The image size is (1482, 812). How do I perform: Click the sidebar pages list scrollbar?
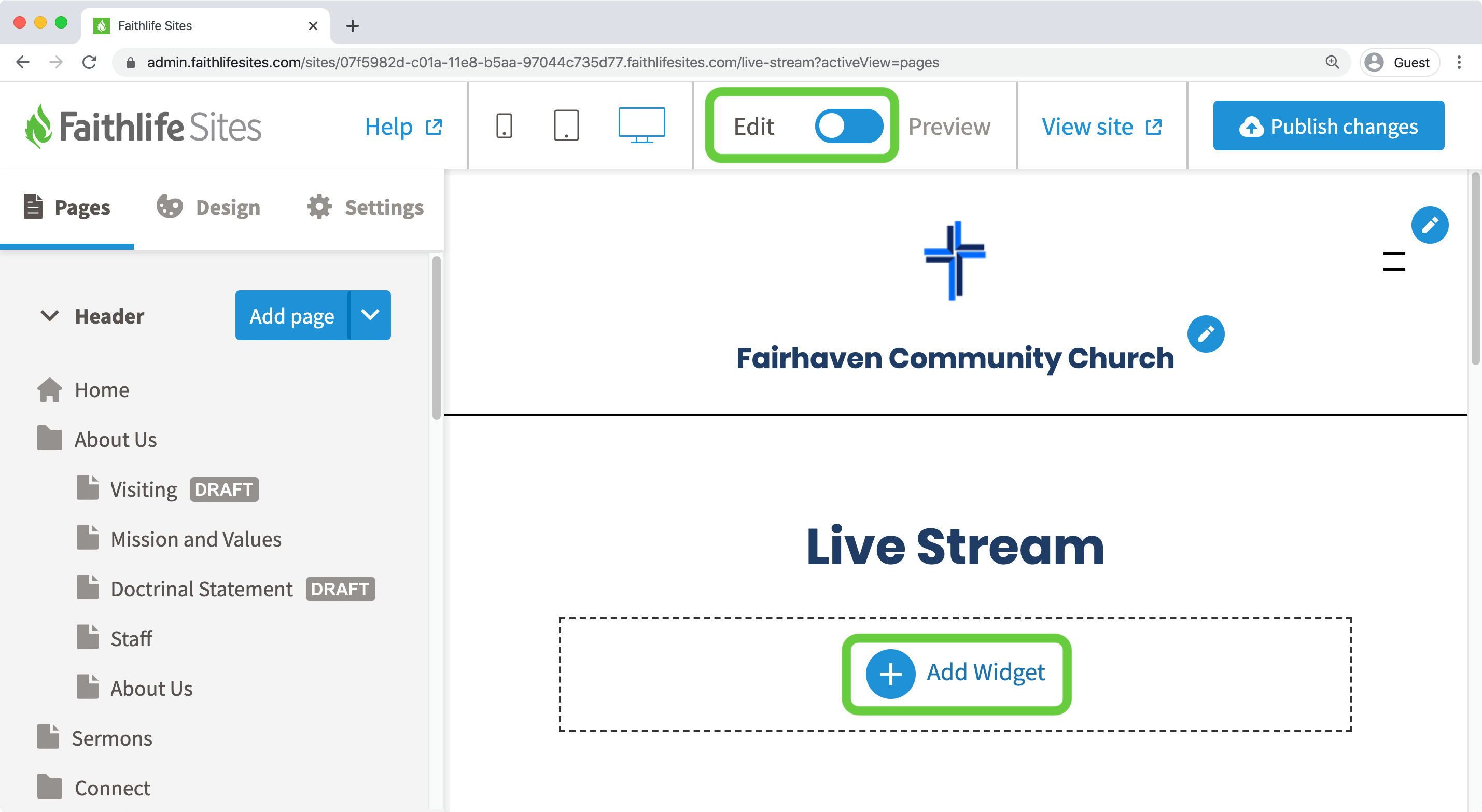click(436, 339)
